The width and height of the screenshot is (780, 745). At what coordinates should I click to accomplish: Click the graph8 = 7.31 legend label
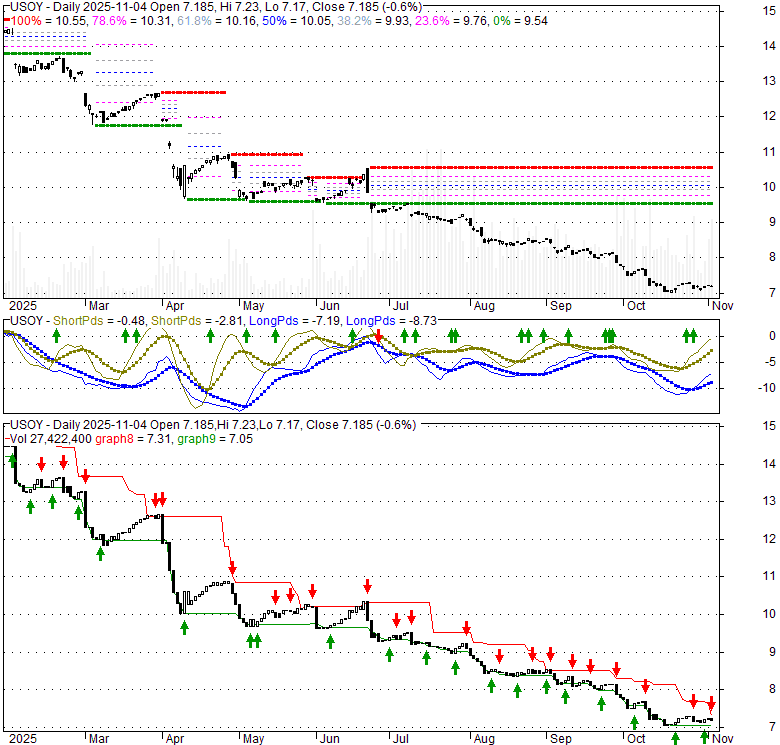click(x=148, y=437)
